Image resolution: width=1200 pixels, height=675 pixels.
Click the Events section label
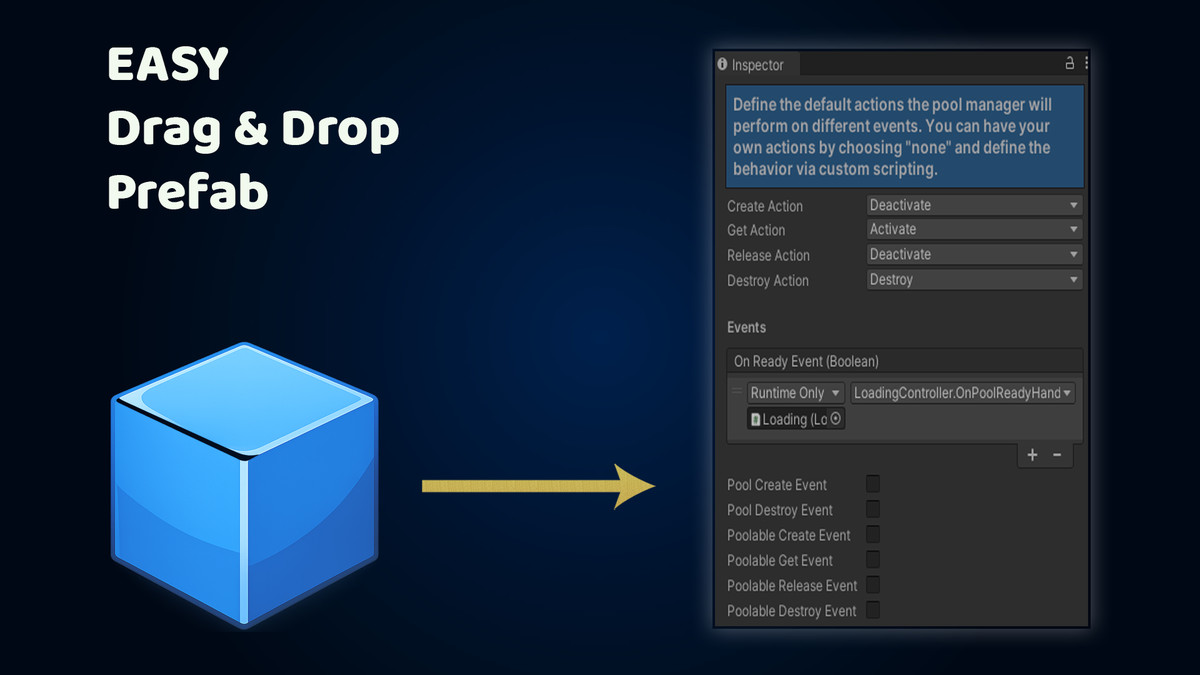point(747,327)
